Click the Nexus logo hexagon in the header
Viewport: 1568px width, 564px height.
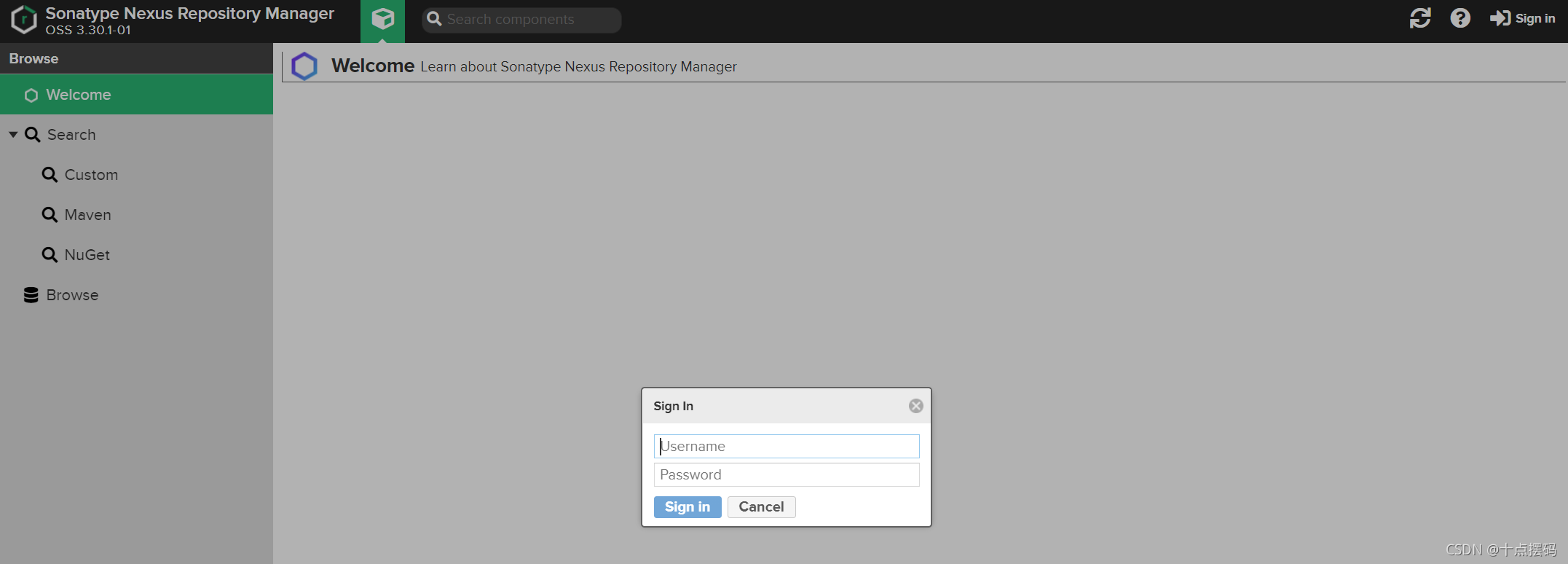pyautogui.click(x=24, y=20)
